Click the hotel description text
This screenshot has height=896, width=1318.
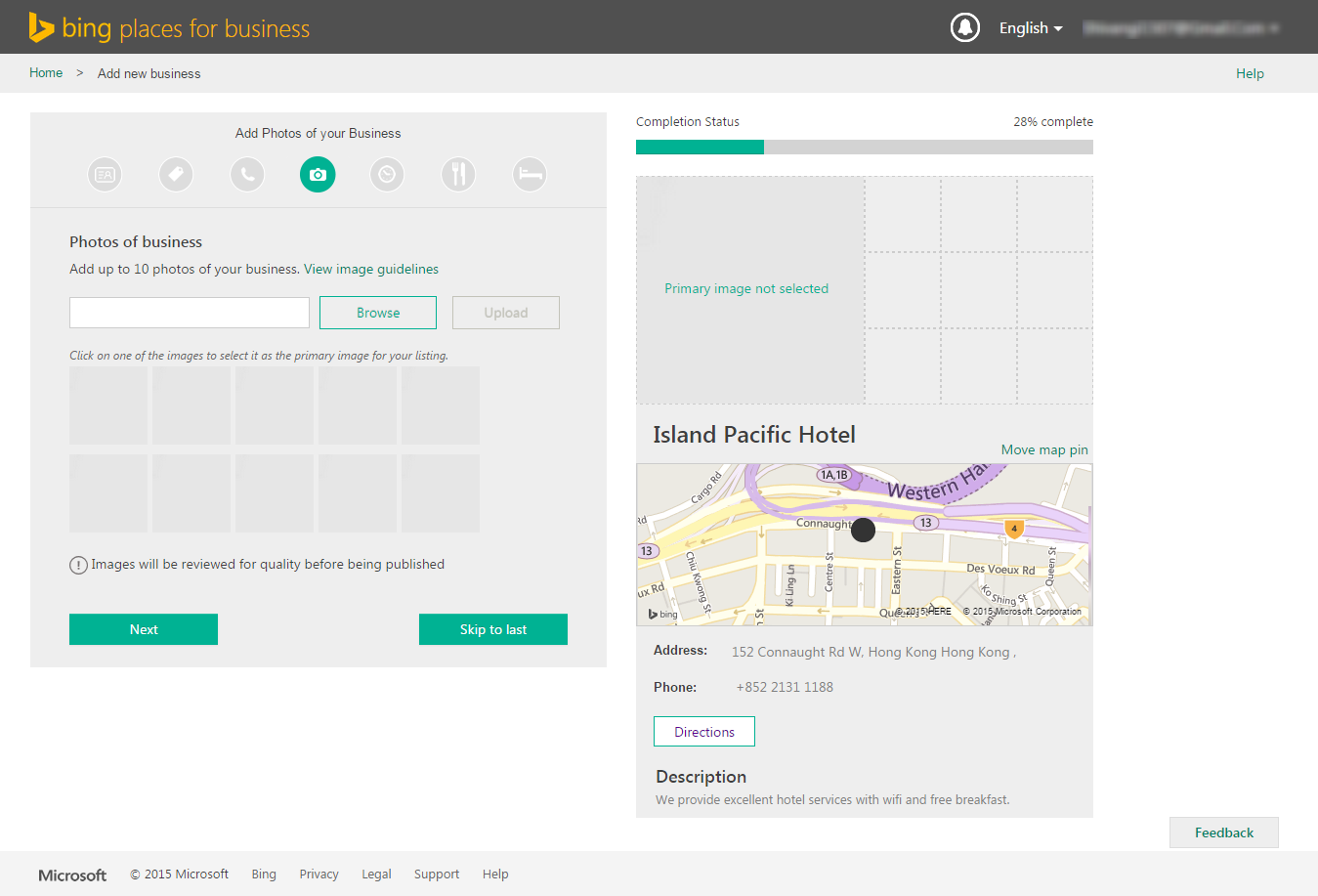[832, 800]
